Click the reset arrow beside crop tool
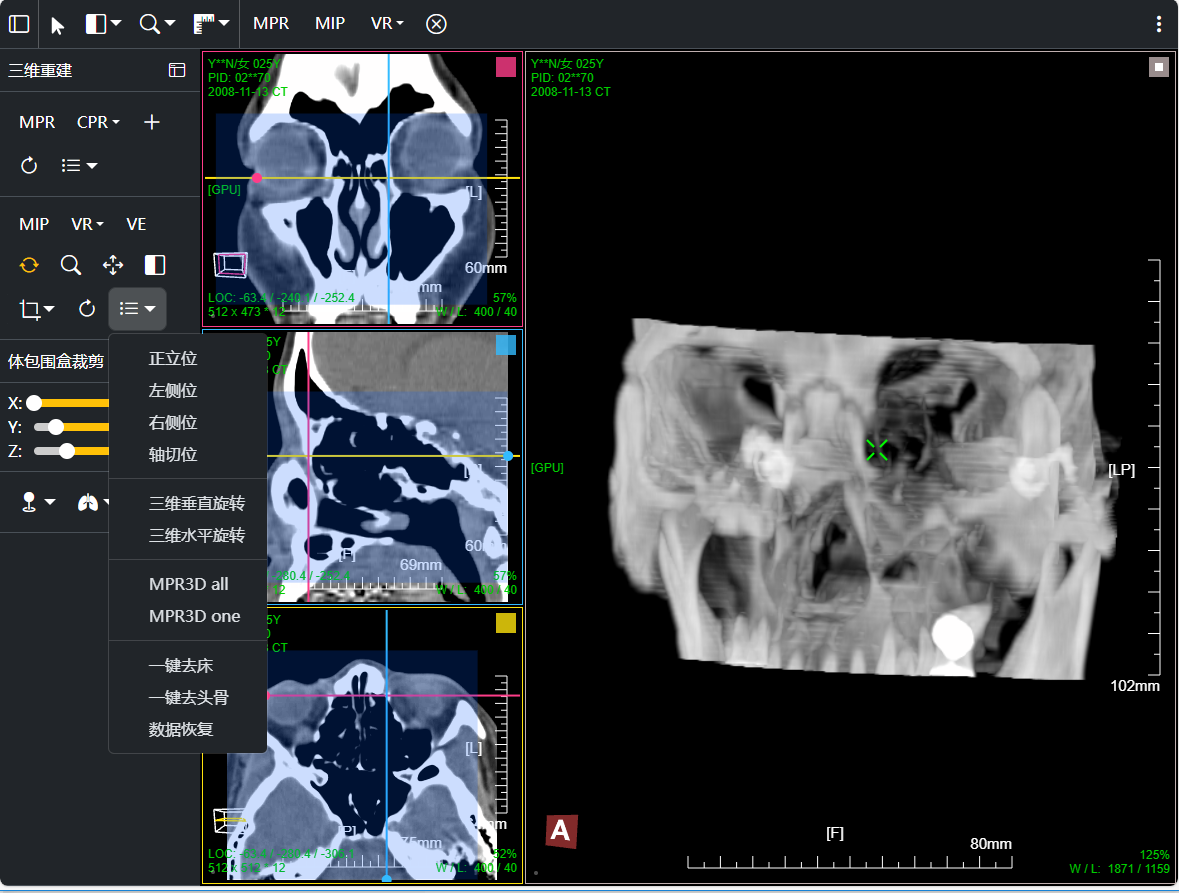This screenshot has width=1179, height=893. pyautogui.click(x=87, y=308)
